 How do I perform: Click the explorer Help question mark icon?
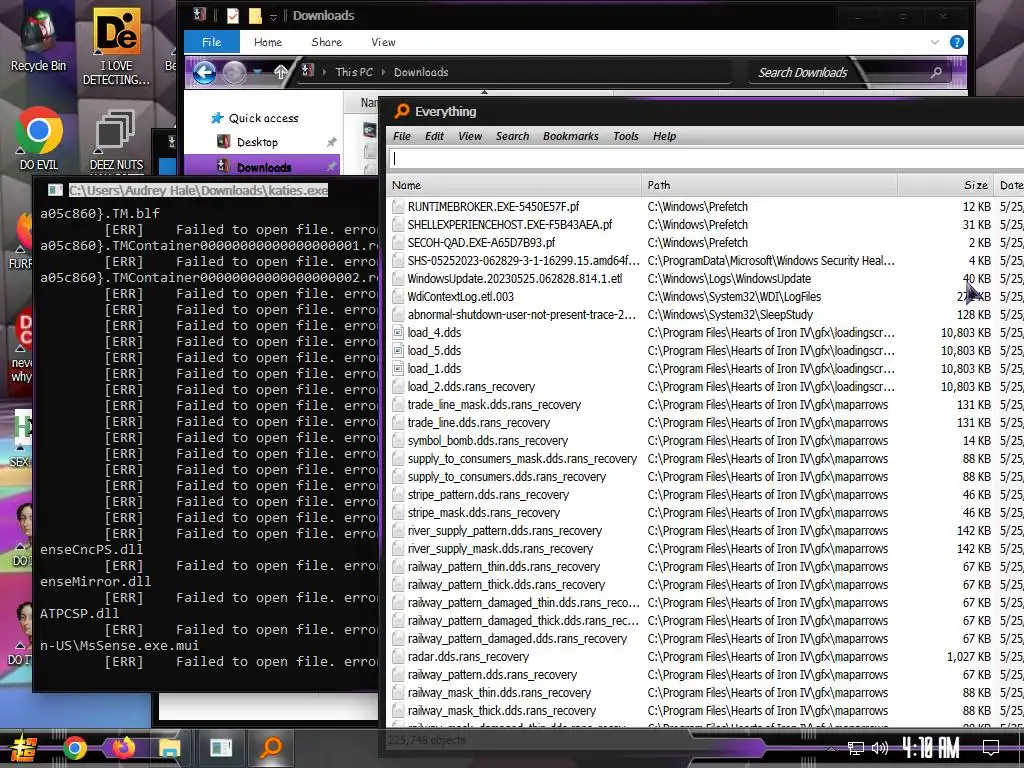coord(957,42)
